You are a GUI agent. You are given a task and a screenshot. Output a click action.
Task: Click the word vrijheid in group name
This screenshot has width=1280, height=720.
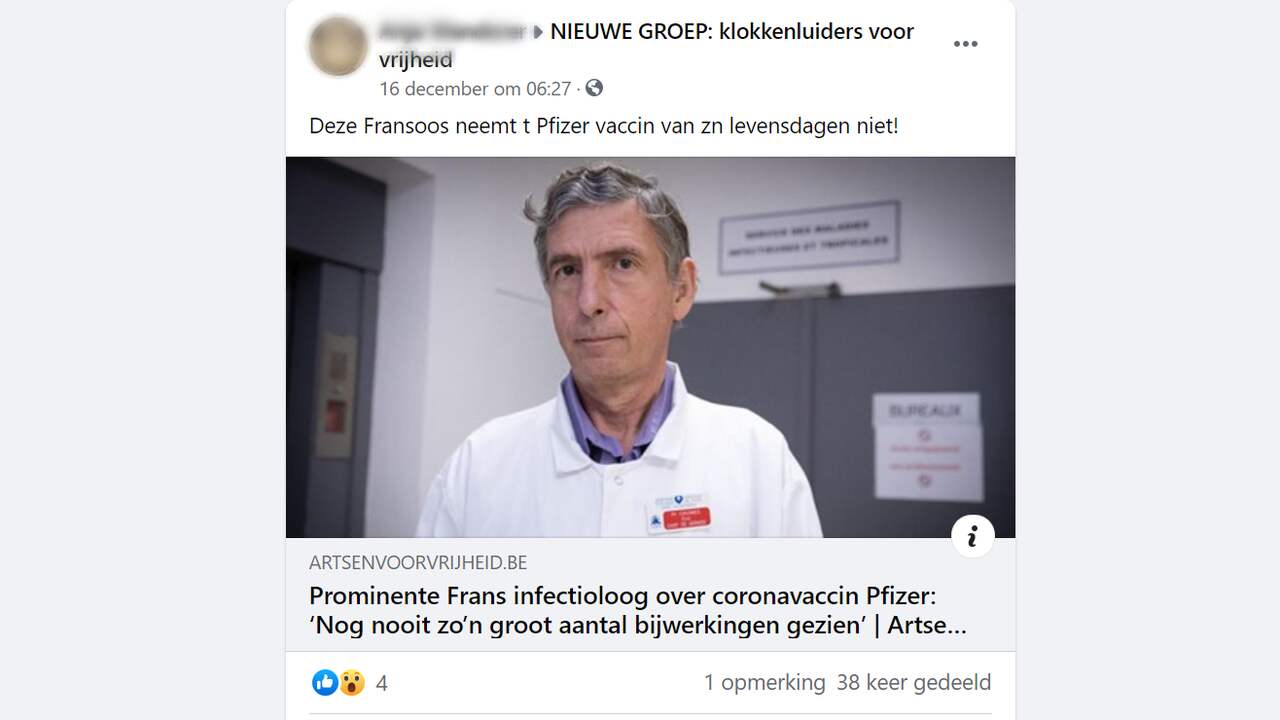tap(416, 60)
